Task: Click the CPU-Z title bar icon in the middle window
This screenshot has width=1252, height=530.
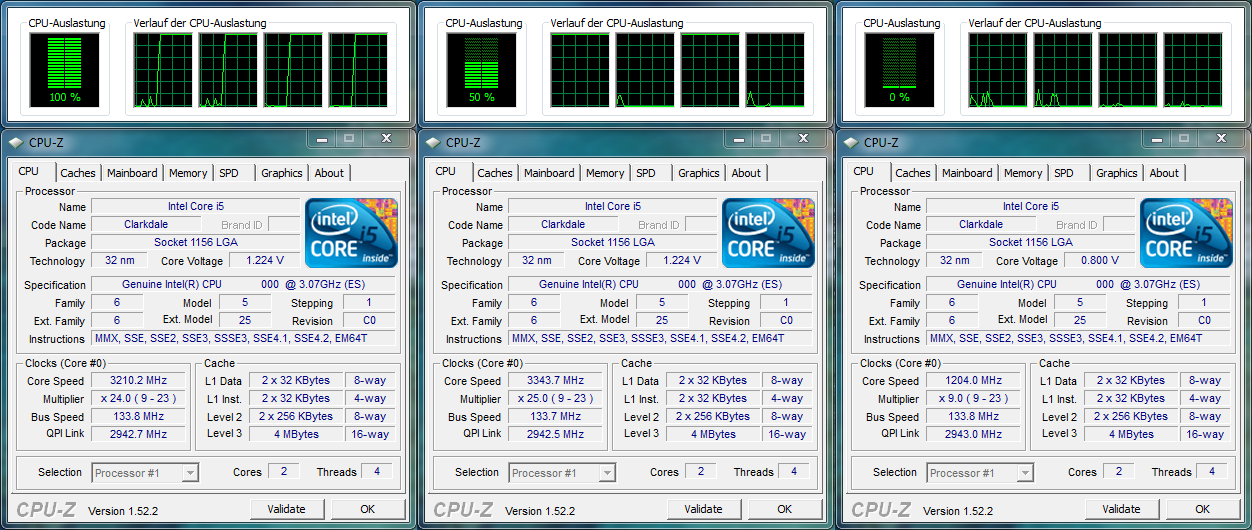Action: 433,143
